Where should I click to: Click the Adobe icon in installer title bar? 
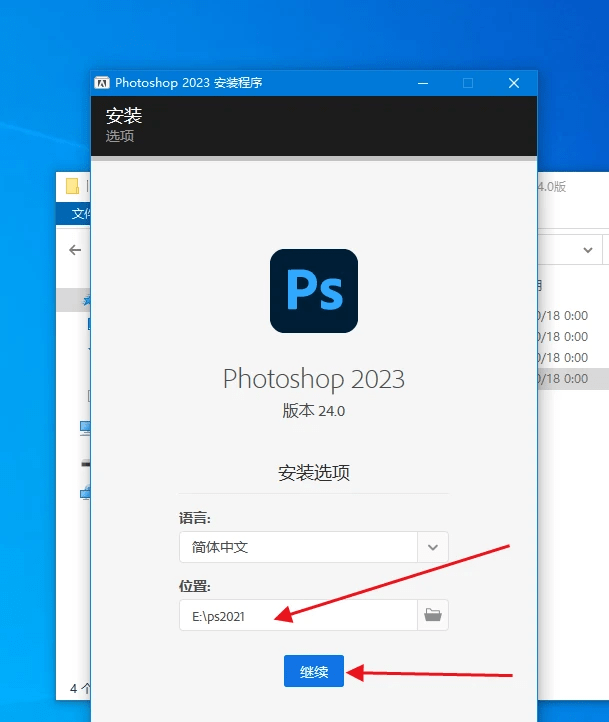pyautogui.click(x=102, y=83)
